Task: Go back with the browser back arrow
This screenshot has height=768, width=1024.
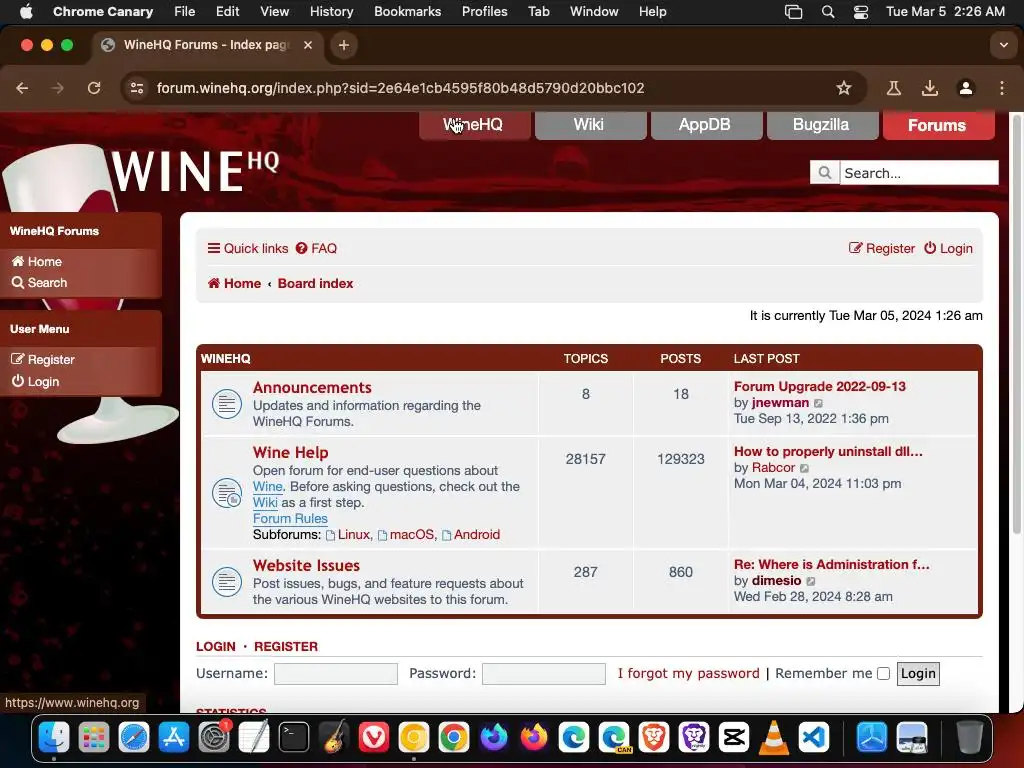Action: click(22, 88)
